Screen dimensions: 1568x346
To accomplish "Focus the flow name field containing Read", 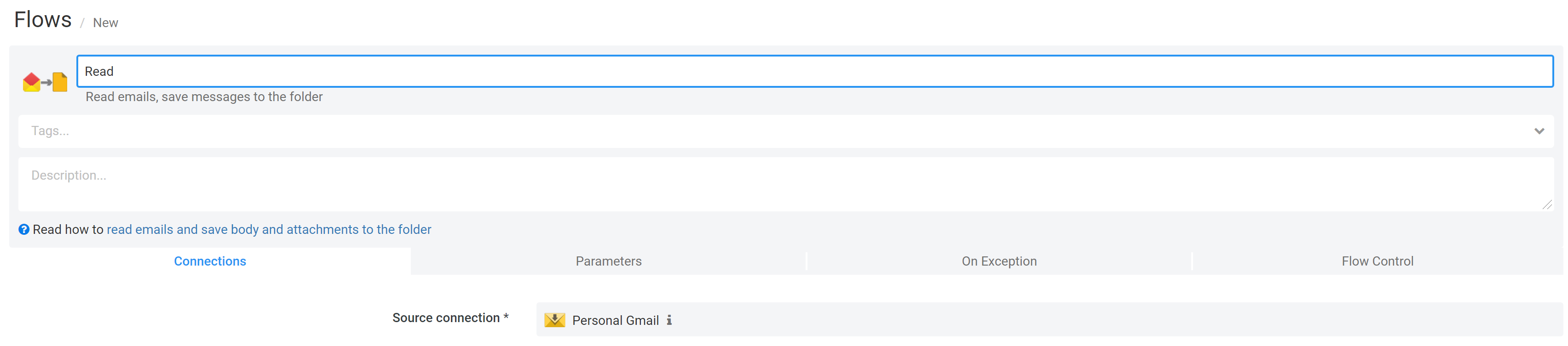I will [x=815, y=71].
